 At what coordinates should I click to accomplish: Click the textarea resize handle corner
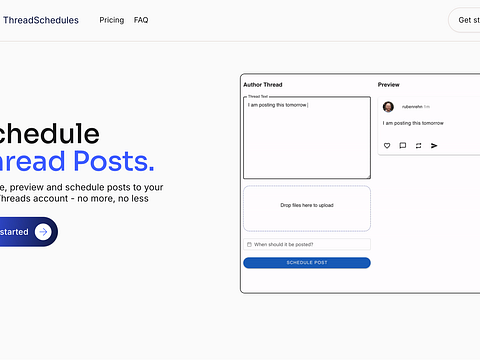[x=368, y=177]
